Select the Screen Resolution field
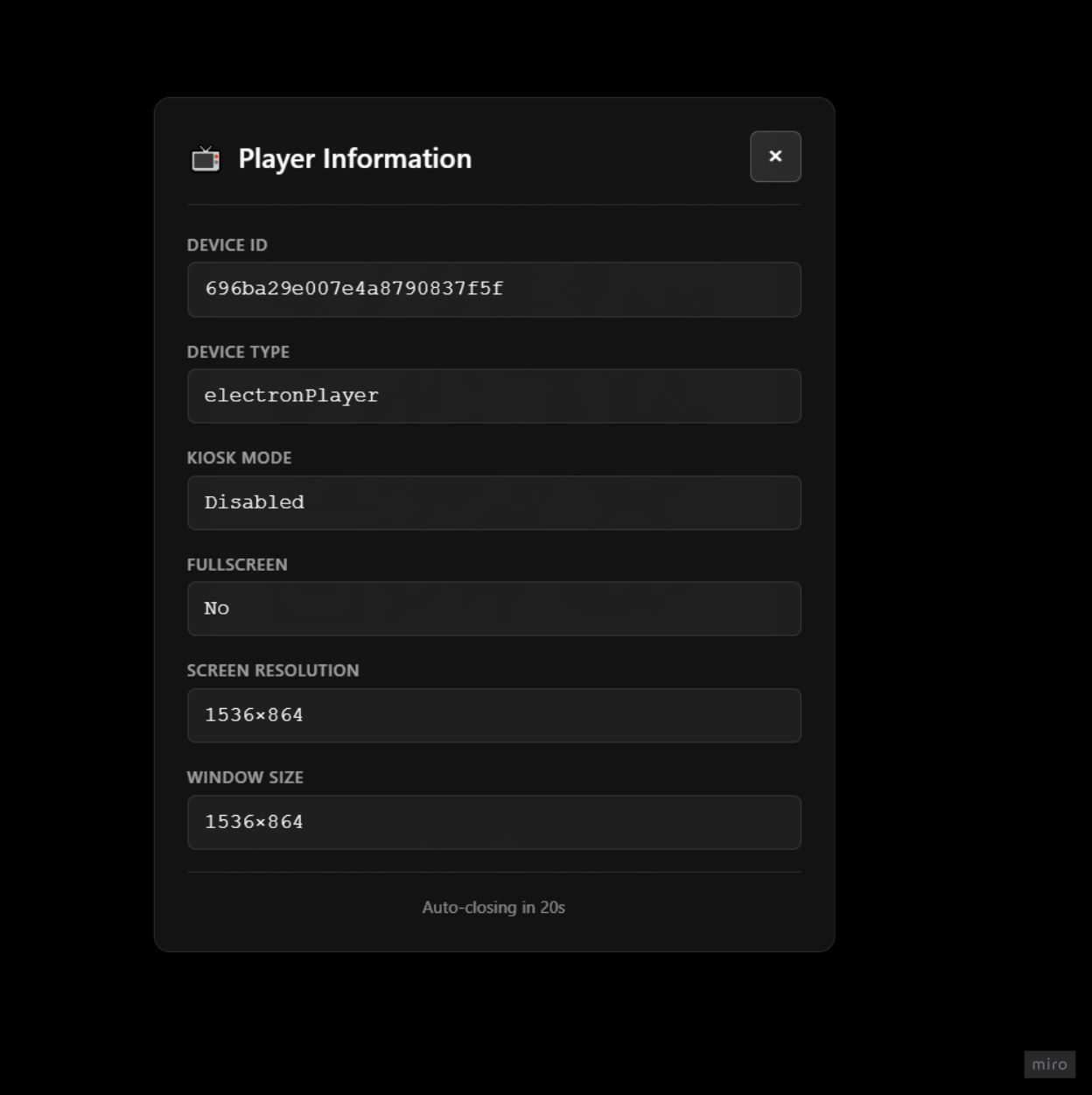Viewport: 1092px width, 1095px height. [493, 715]
